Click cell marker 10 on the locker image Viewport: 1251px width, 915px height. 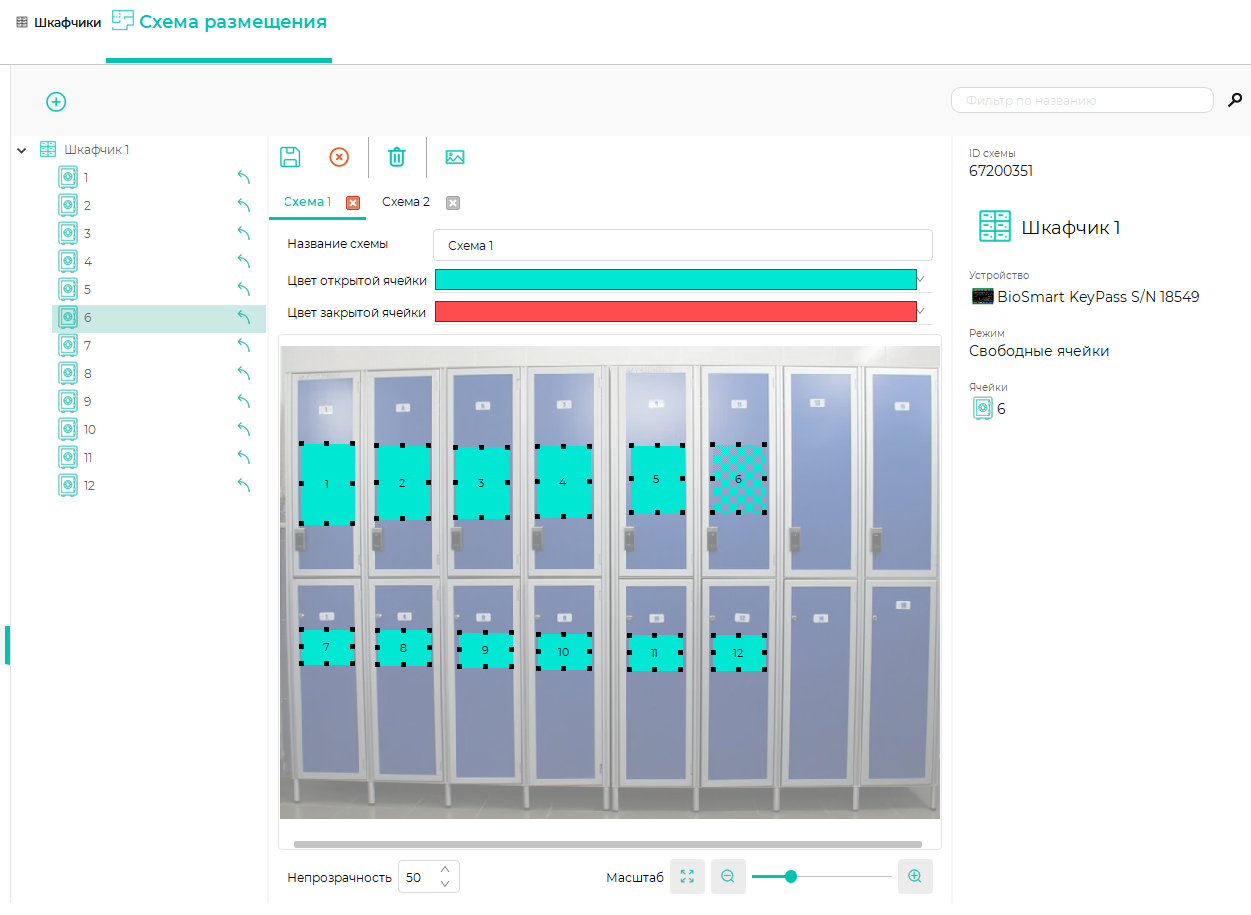click(x=563, y=651)
